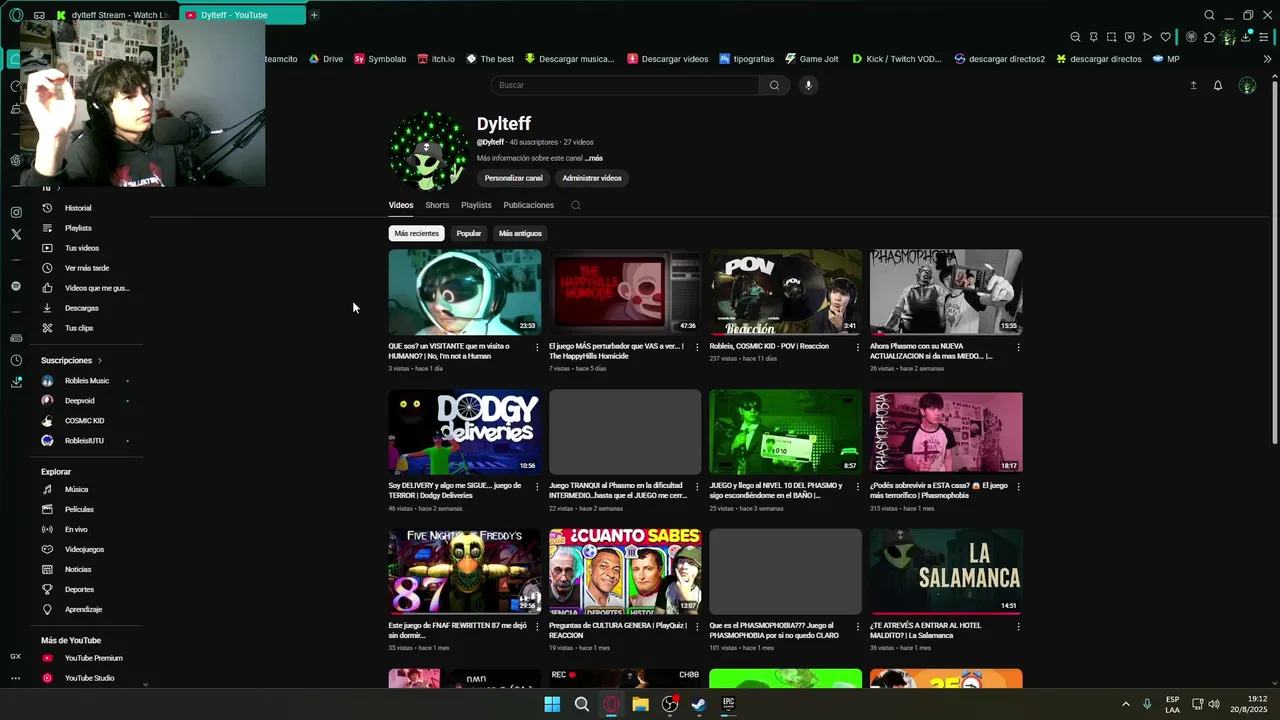Switch to 'Dylteff Stream' browser tab
Screen dimensions: 1280x720
[115, 15]
